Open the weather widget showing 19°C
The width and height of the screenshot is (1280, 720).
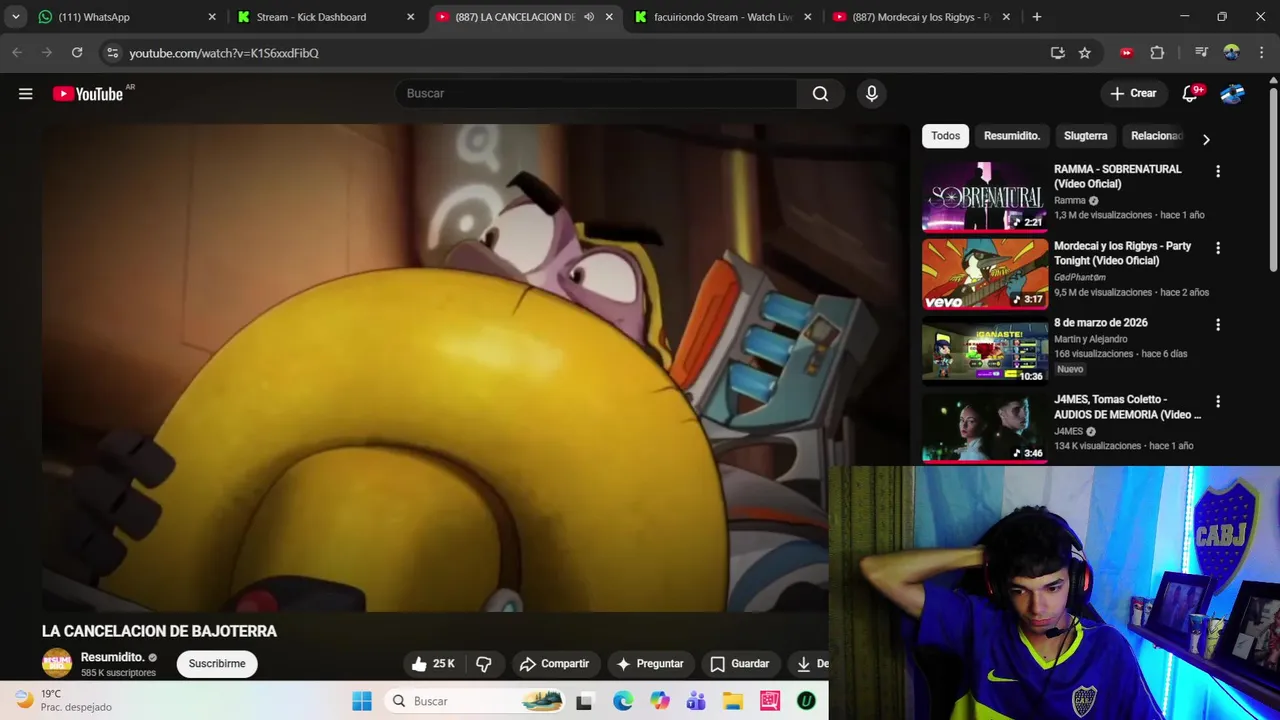[x=65, y=700]
